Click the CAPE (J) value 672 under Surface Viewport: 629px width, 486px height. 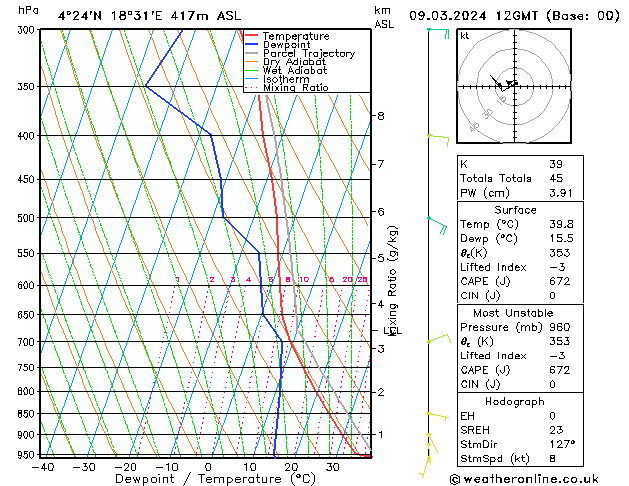click(x=557, y=283)
